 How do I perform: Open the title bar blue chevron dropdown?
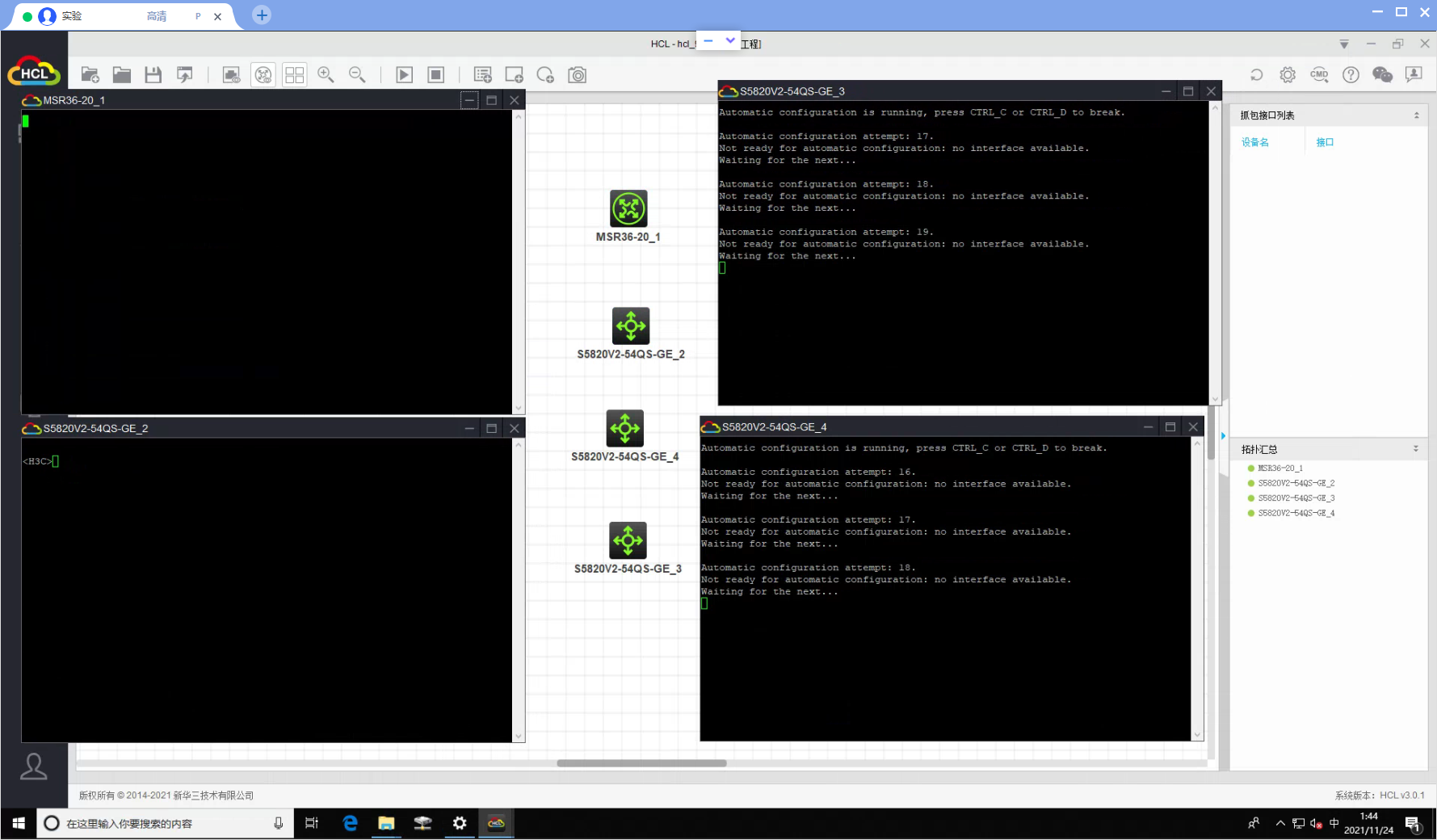coord(730,40)
